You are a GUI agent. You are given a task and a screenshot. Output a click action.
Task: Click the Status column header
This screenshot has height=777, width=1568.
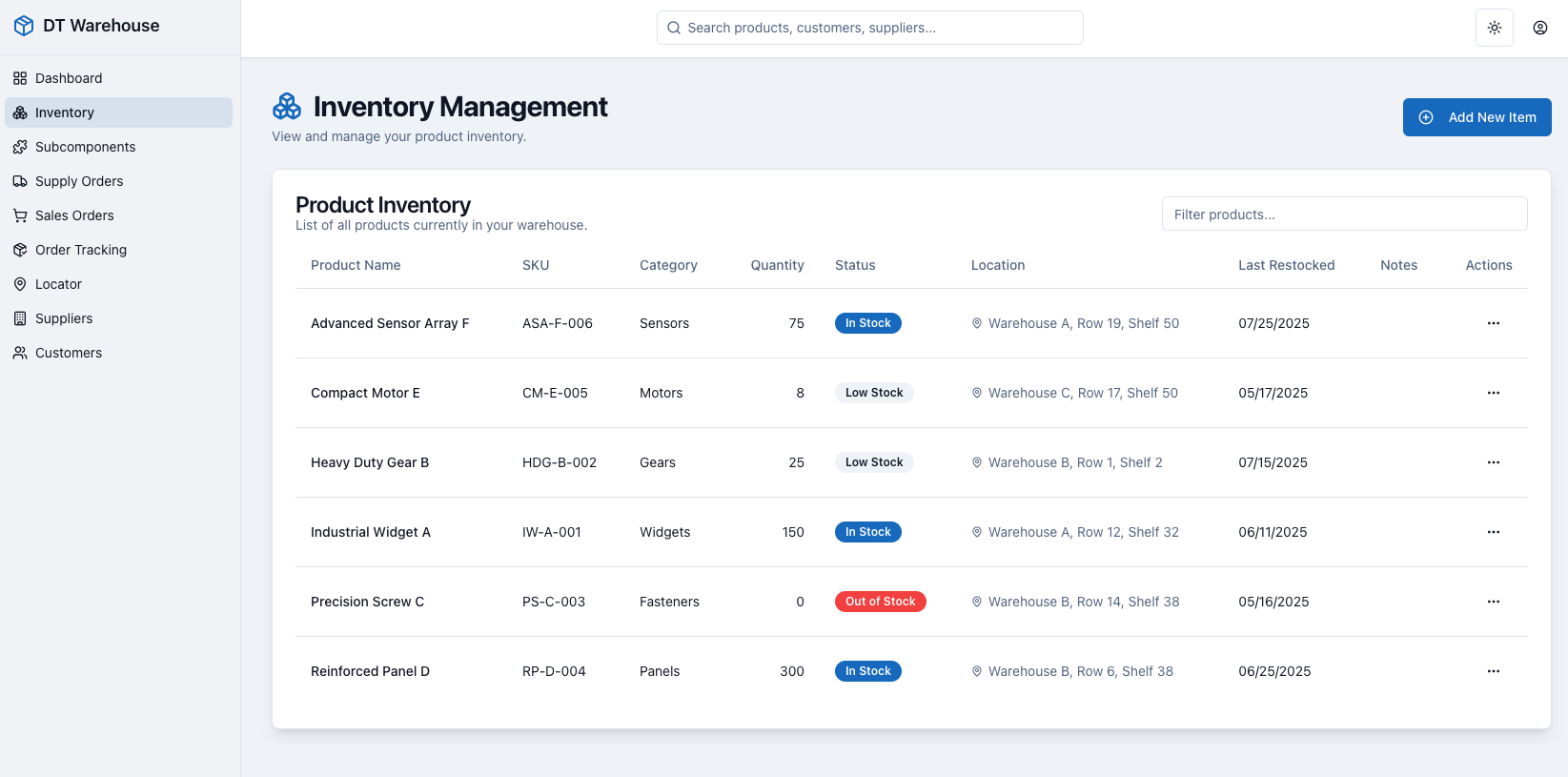(855, 265)
